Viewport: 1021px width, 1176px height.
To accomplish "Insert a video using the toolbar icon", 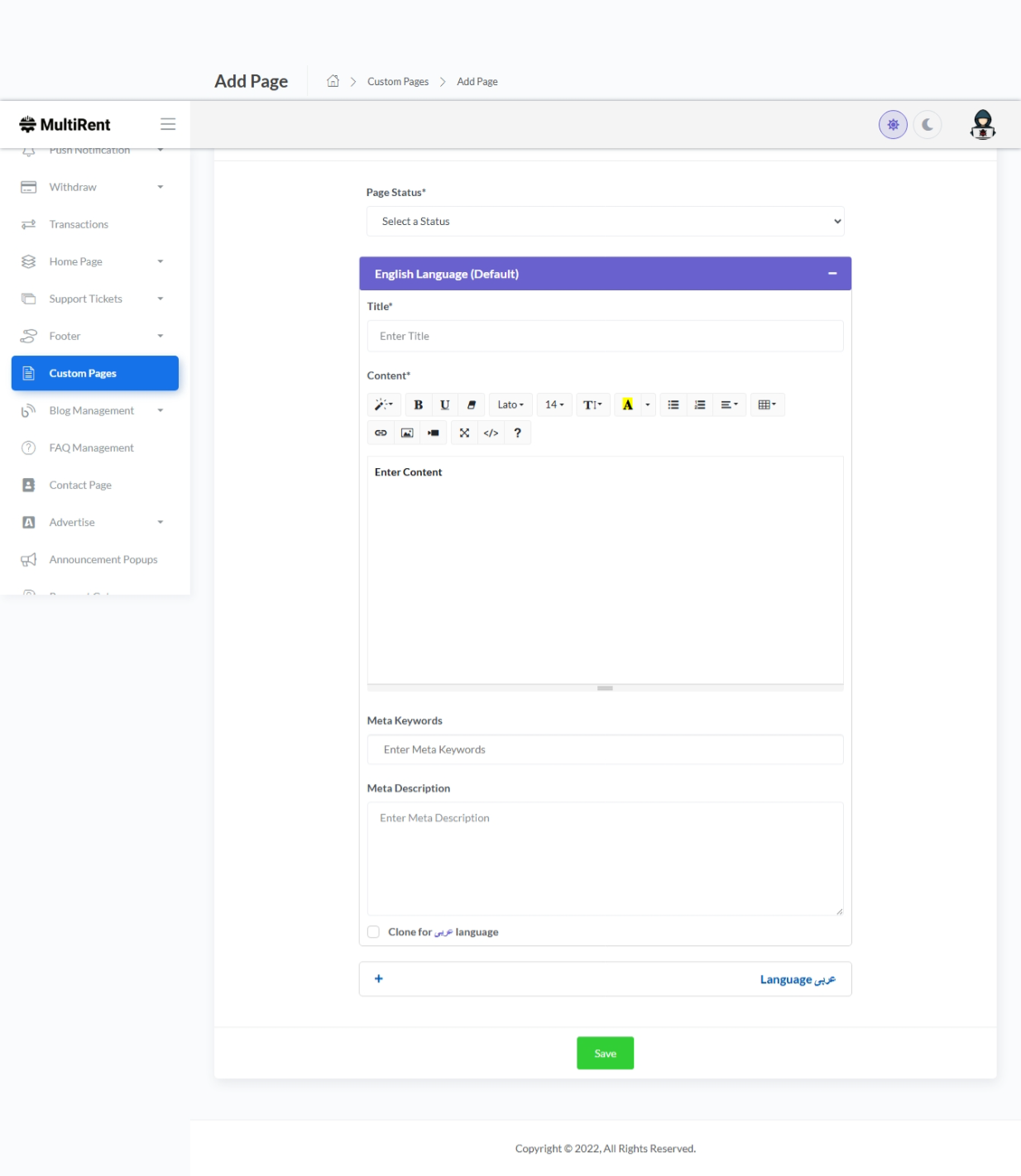I will tap(434, 433).
